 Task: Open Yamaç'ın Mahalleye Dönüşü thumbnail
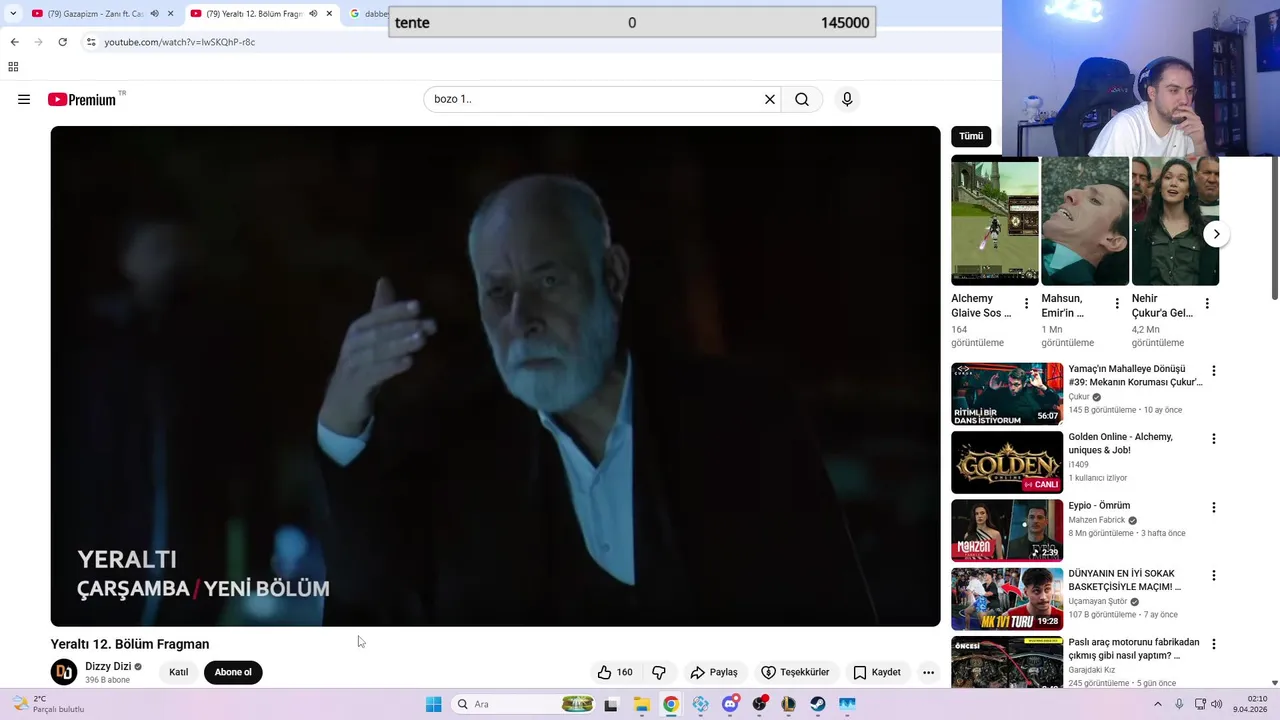point(1007,394)
